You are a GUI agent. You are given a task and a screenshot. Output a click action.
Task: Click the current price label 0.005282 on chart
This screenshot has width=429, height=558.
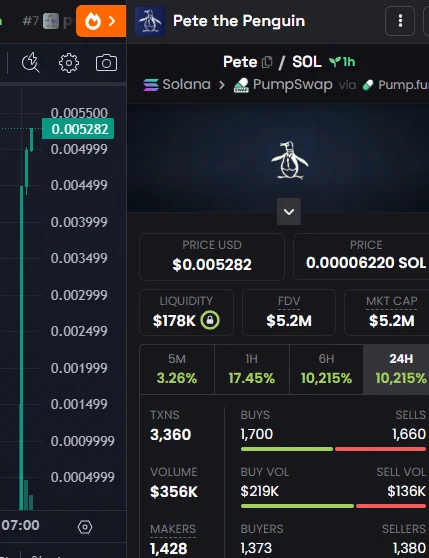78,129
